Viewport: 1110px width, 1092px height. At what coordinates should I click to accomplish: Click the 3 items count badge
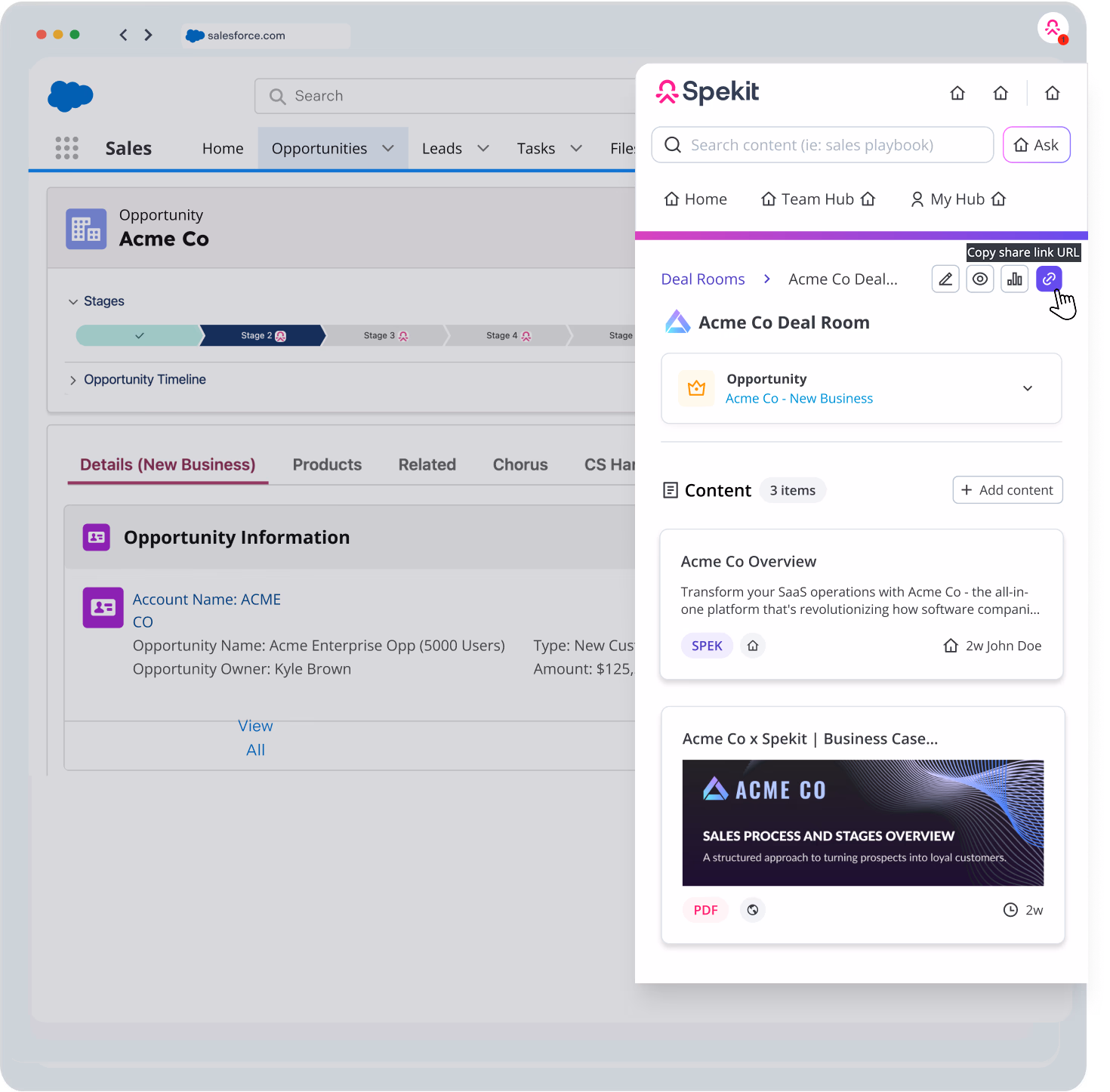tap(792, 490)
